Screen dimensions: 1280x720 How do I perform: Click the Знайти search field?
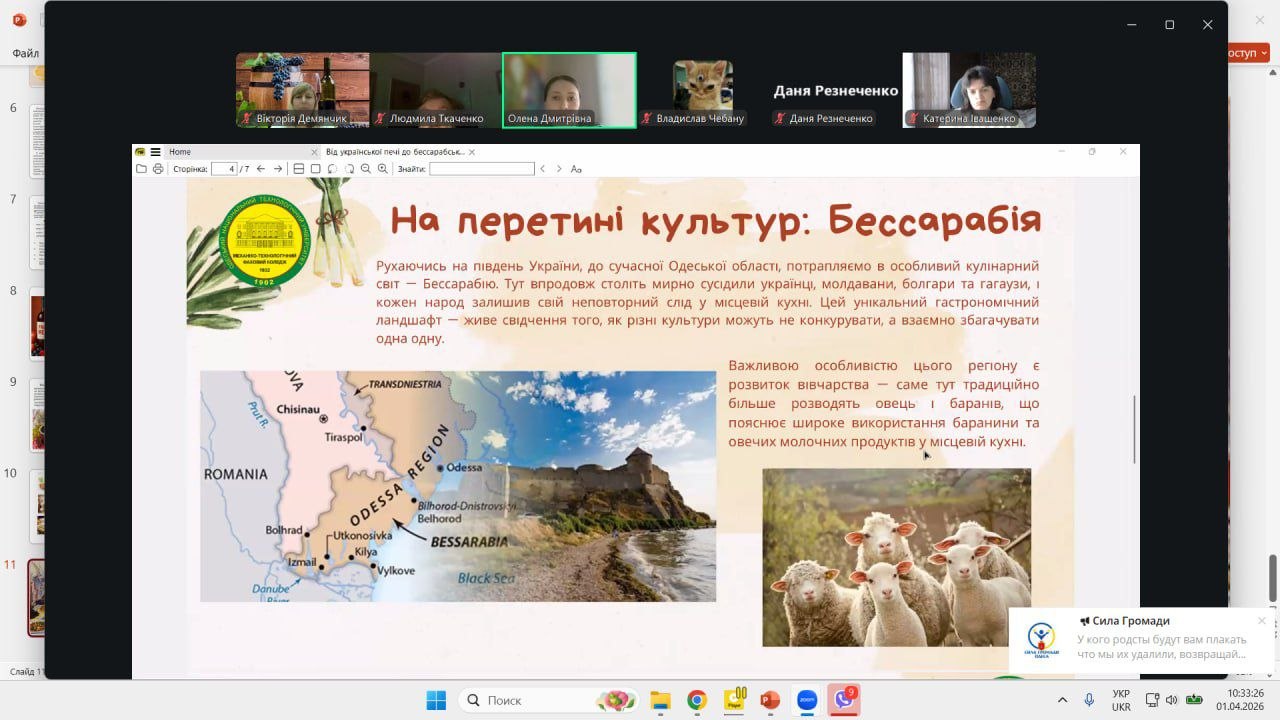click(x=481, y=169)
